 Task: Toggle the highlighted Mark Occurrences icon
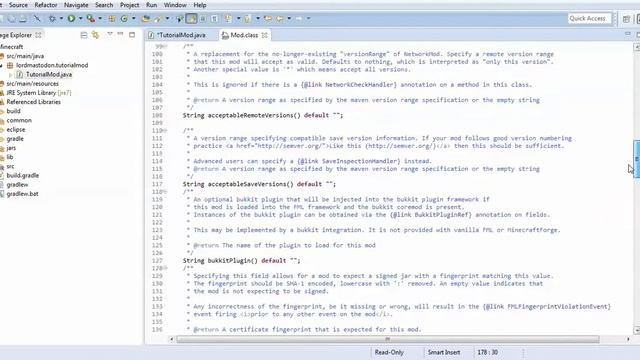[x=191, y=18]
